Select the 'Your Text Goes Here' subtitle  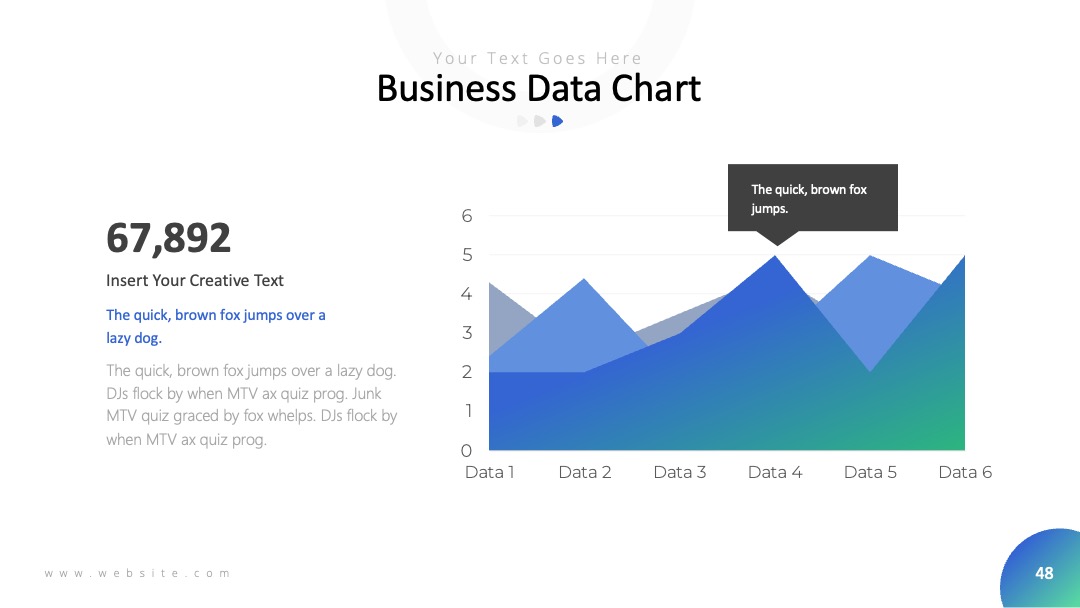click(x=537, y=59)
